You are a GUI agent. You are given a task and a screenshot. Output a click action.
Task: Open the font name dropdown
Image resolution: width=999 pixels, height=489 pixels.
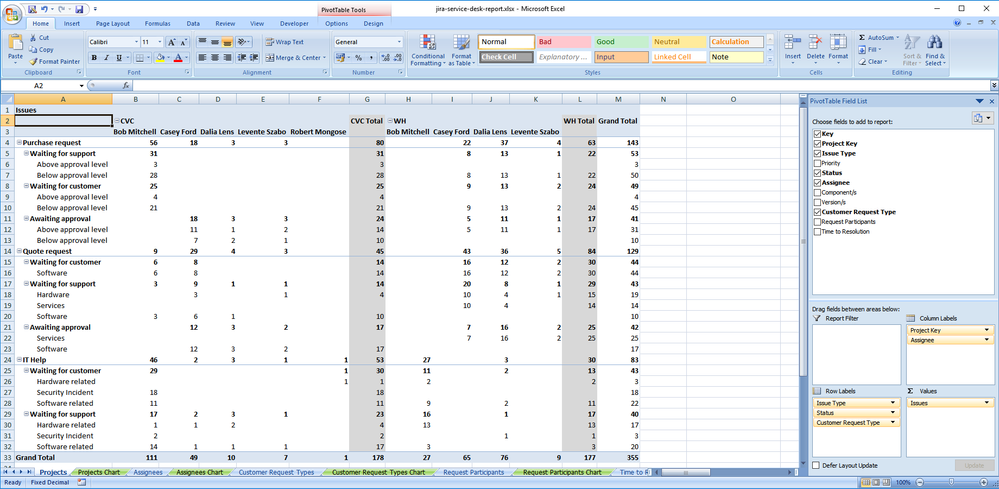pyautogui.click(x=136, y=42)
